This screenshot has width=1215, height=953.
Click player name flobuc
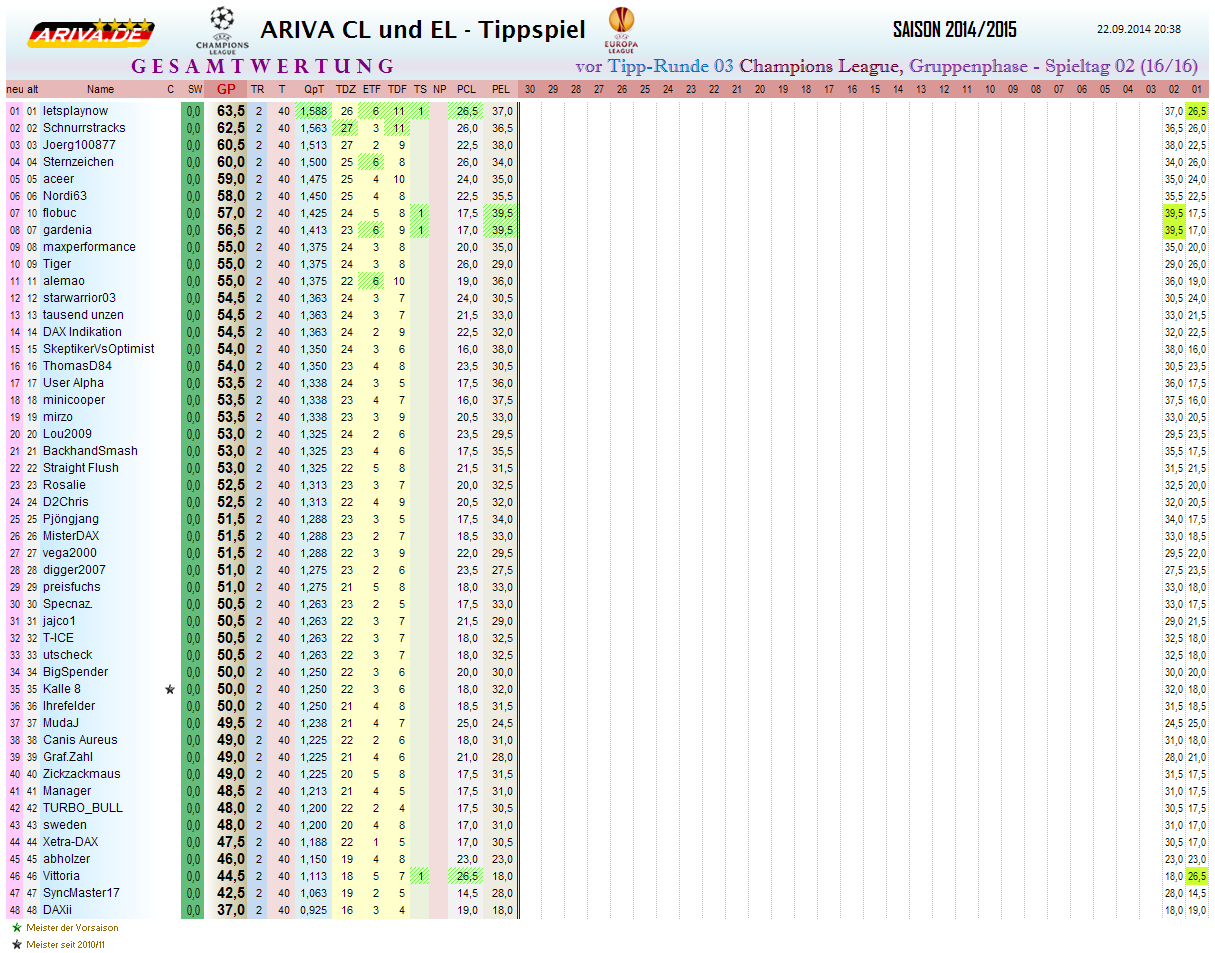[x=60, y=213]
